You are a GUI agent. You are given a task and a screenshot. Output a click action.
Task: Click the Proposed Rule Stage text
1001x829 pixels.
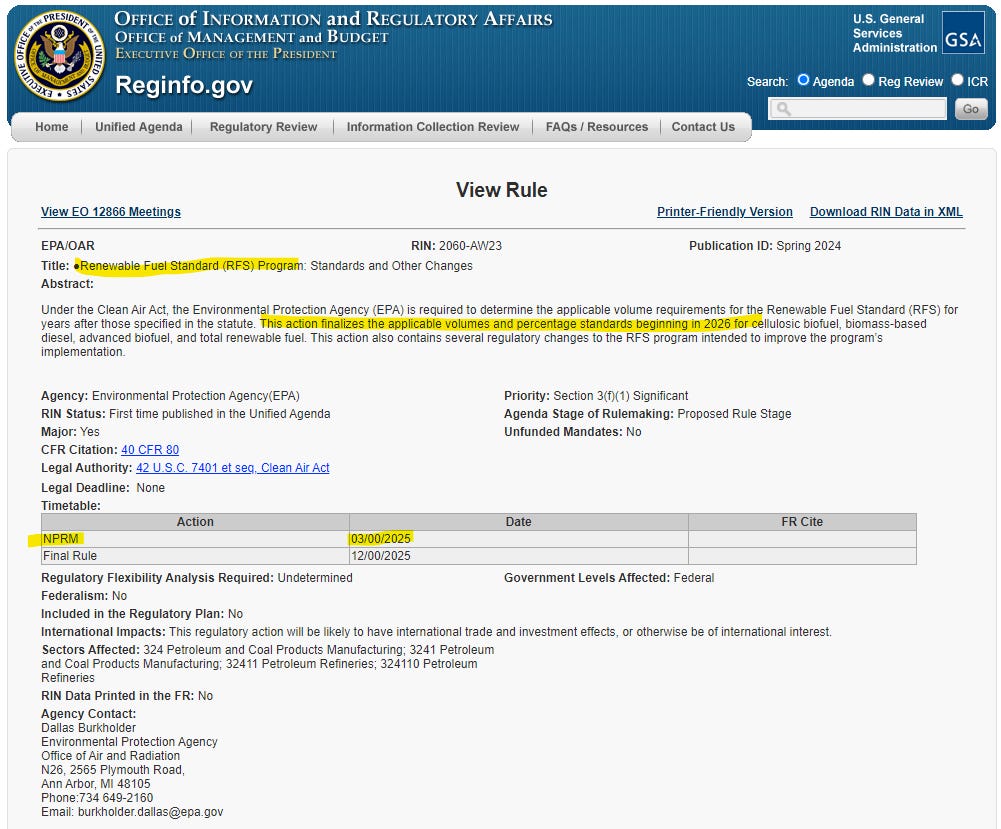734,414
